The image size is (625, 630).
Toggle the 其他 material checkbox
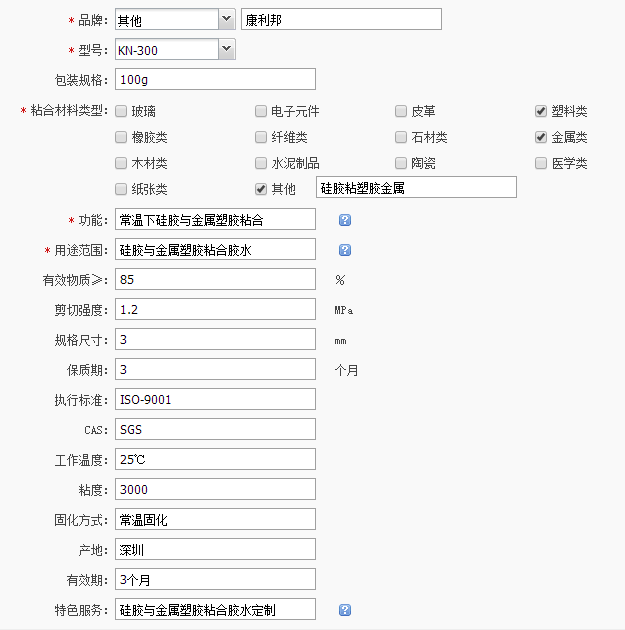click(261, 189)
